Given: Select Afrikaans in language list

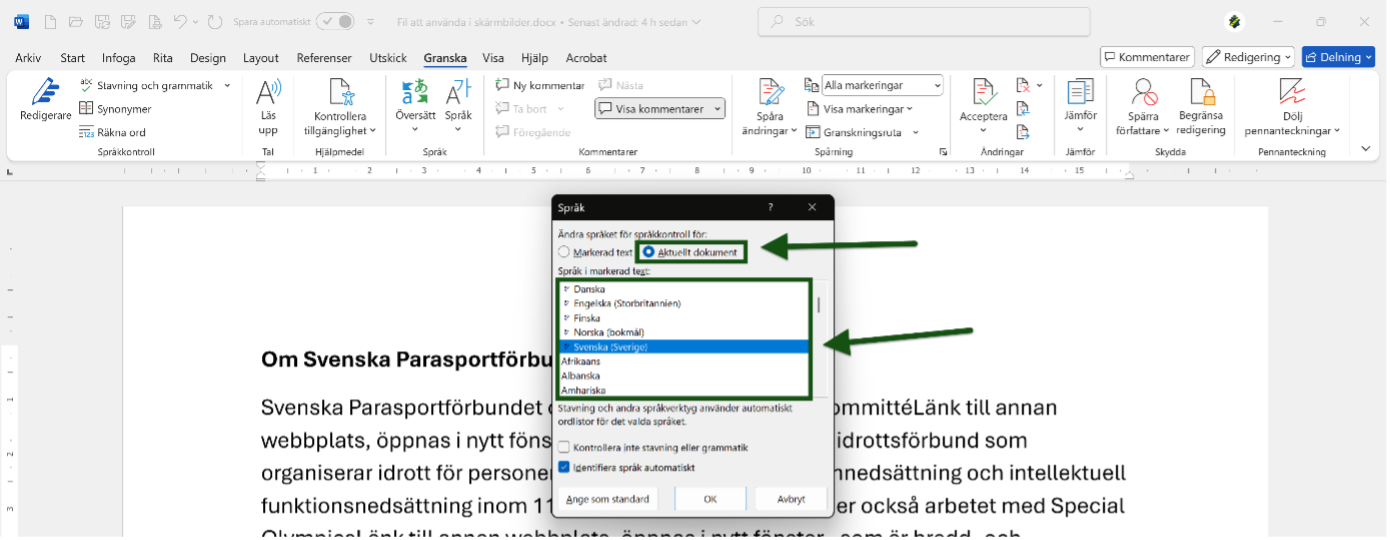Looking at the screenshot, I should point(684,361).
